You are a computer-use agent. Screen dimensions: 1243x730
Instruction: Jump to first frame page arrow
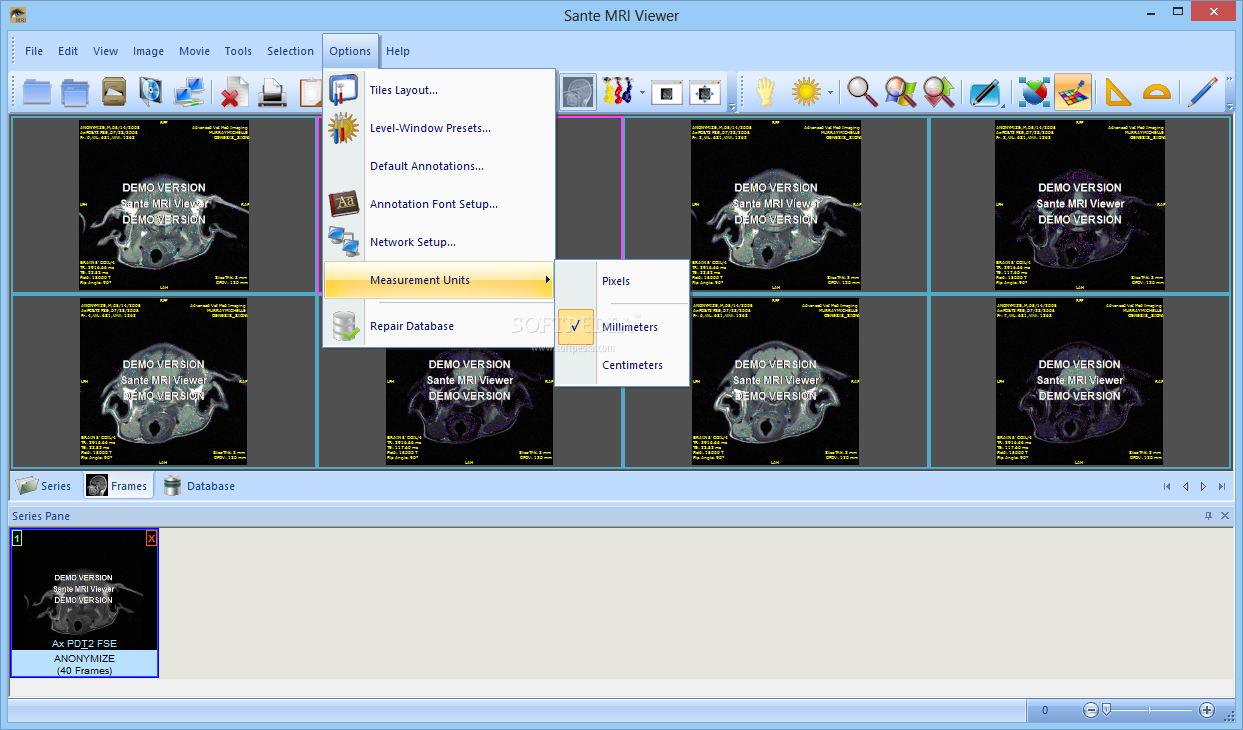tap(1166, 487)
